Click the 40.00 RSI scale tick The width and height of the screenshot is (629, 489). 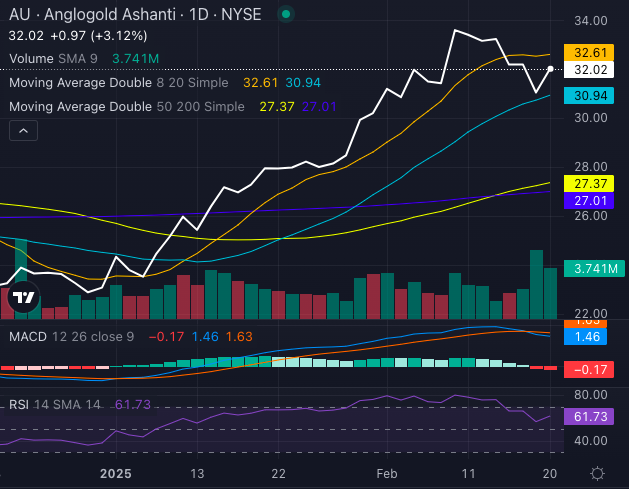pos(590,441)
